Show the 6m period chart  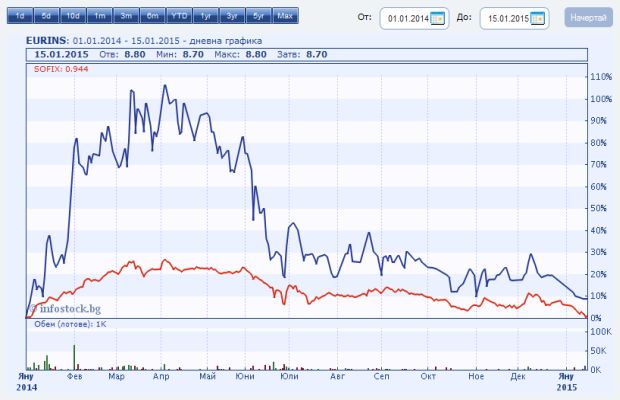click(x=153, y=16)
